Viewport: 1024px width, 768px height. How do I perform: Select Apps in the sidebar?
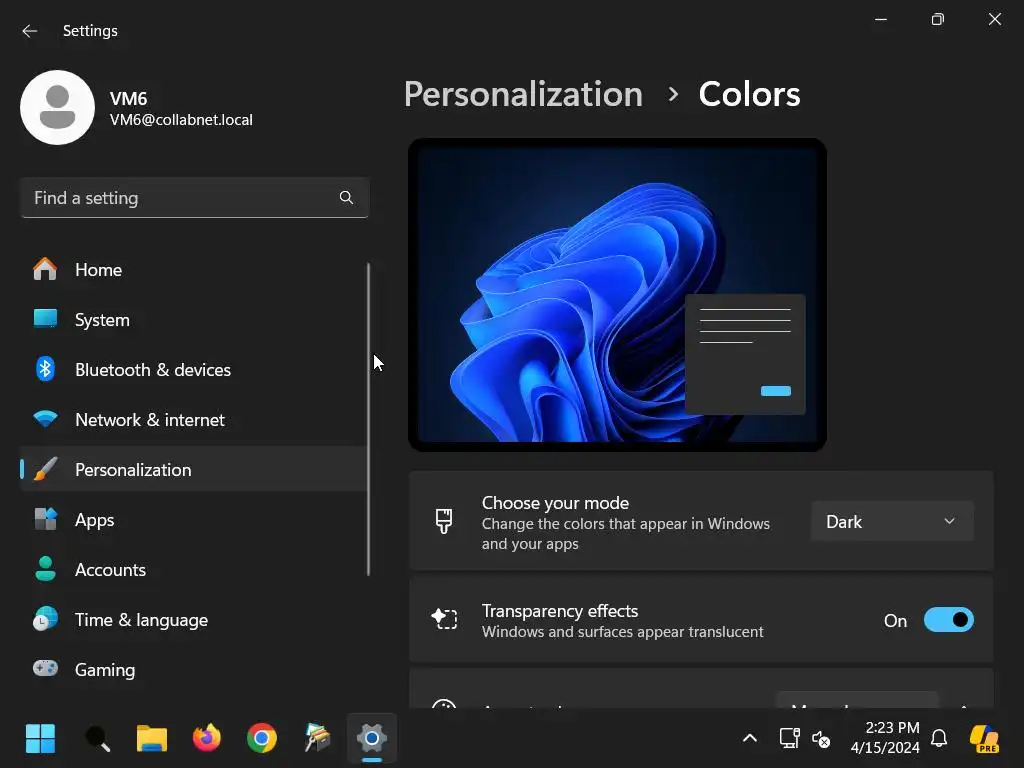194,519
